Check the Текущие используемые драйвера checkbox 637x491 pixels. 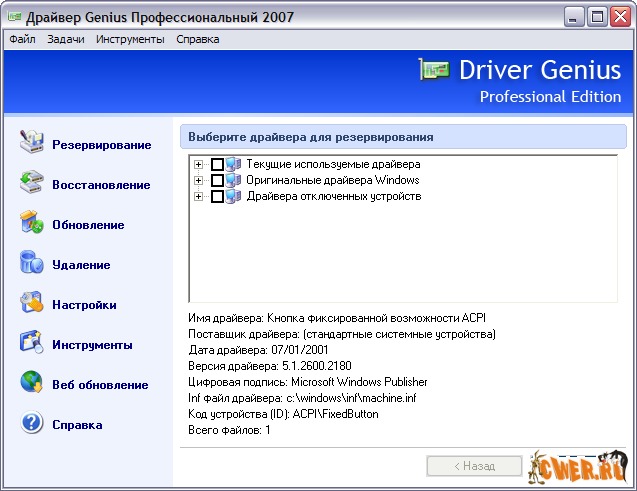tap(217, 164)
